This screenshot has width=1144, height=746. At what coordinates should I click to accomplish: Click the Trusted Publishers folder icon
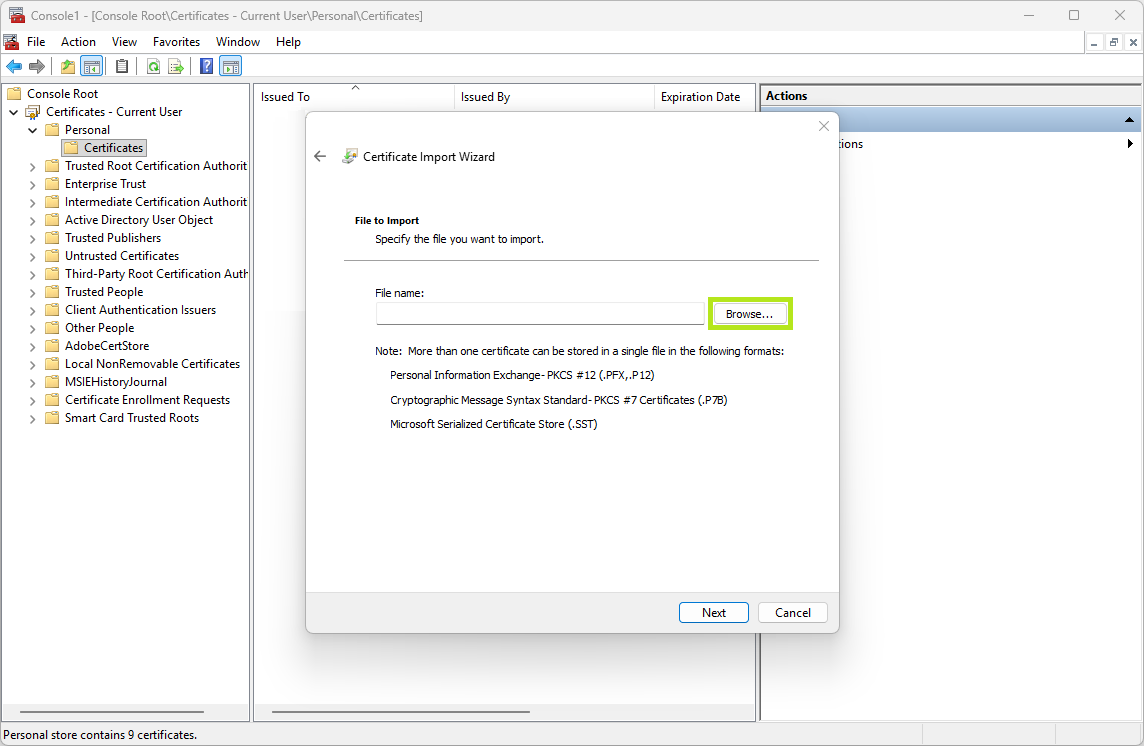point(52,238)
